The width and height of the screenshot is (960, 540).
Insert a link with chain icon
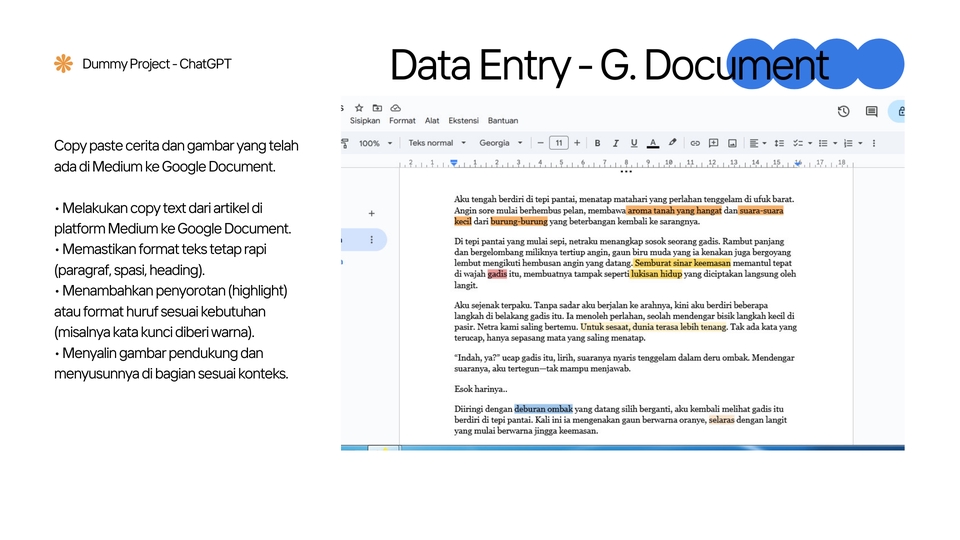695,143
